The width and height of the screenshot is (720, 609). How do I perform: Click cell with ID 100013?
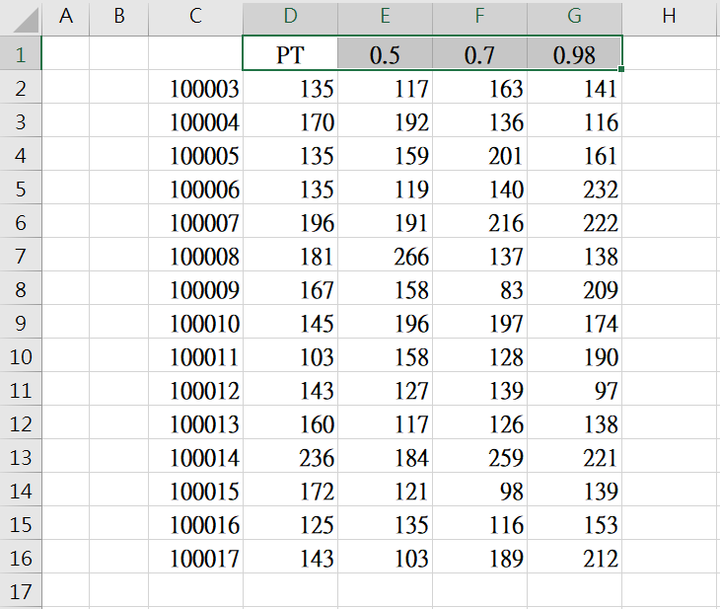pos(196,423)
